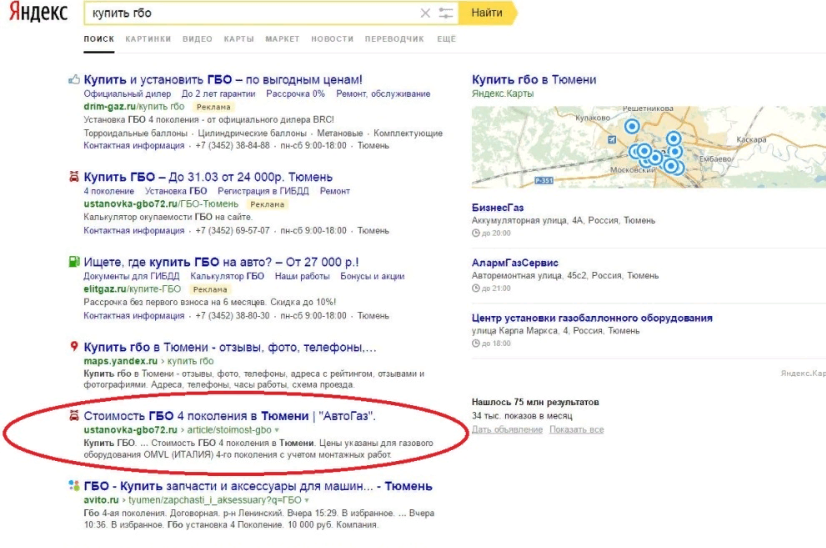Open the advanced search settings icon

click(x=446, y=13)
